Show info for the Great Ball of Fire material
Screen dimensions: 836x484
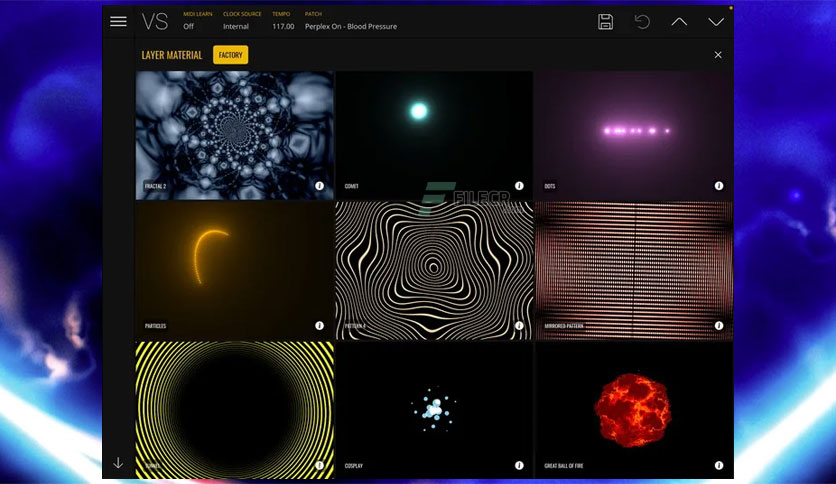[718, 465]
